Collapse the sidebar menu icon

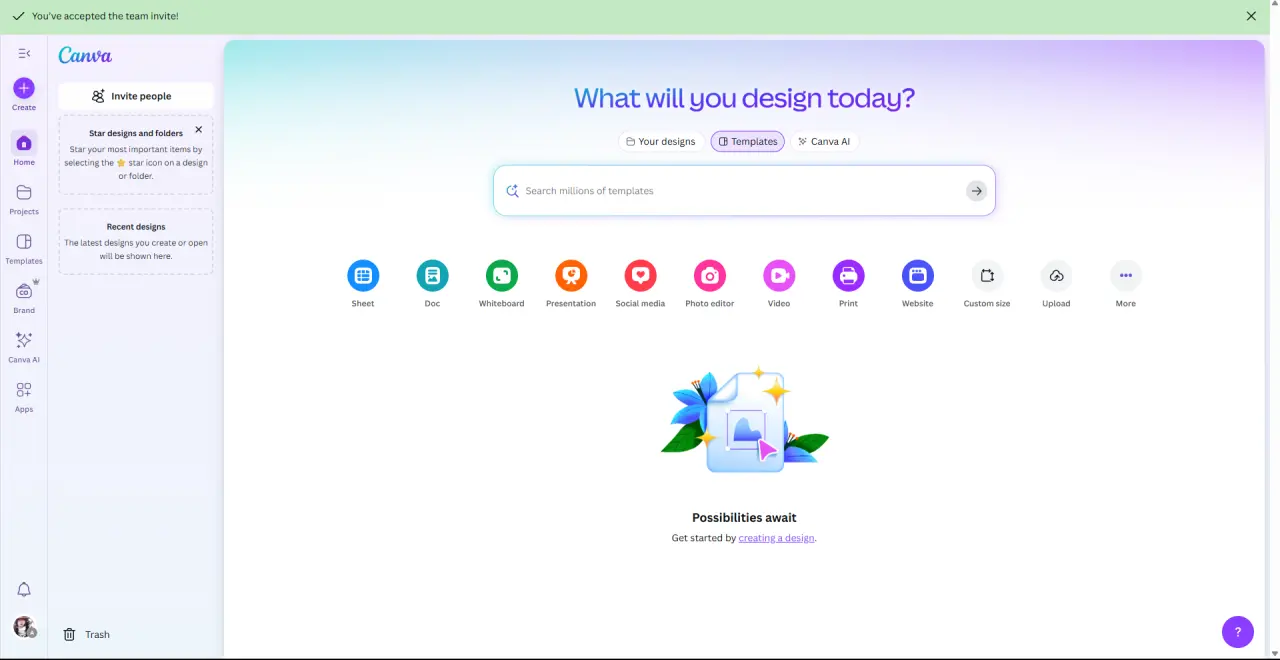24,53
